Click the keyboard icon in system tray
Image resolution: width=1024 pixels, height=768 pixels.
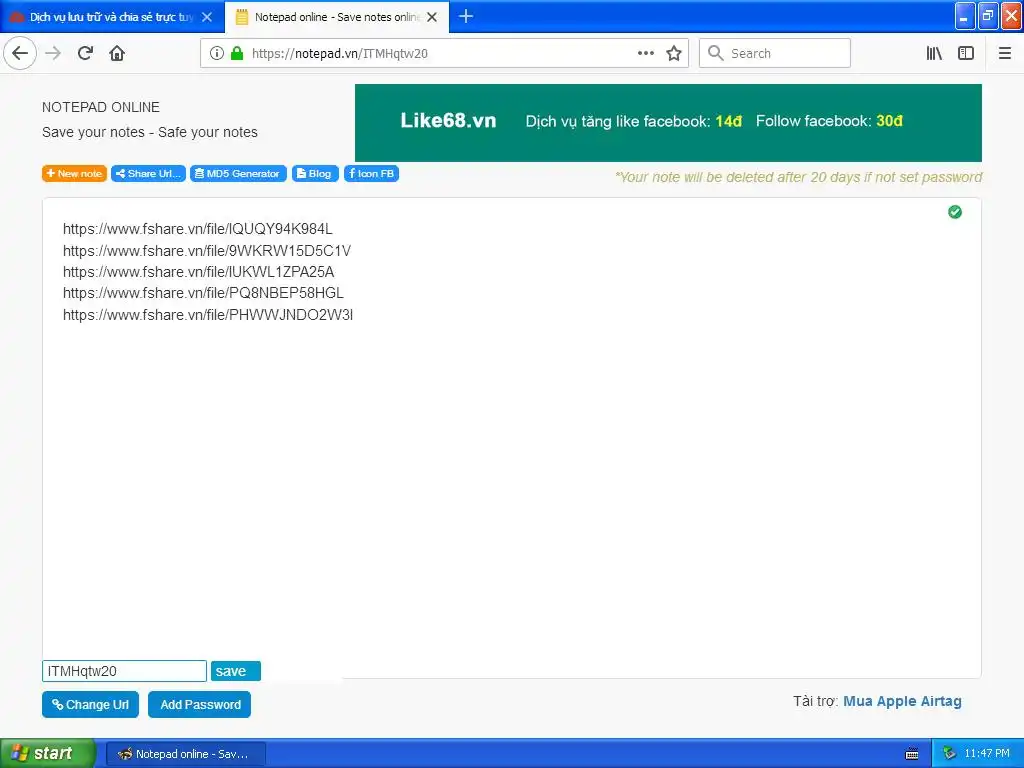pos(912,754)
